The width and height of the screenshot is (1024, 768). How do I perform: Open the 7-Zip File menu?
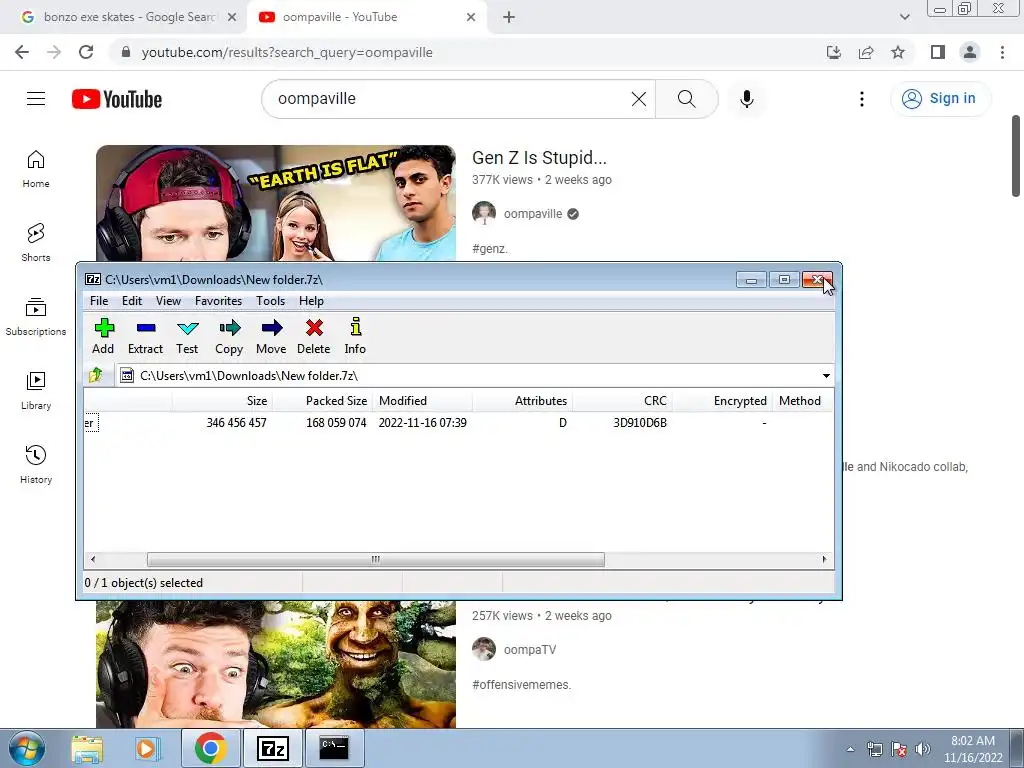coord(99,301)
